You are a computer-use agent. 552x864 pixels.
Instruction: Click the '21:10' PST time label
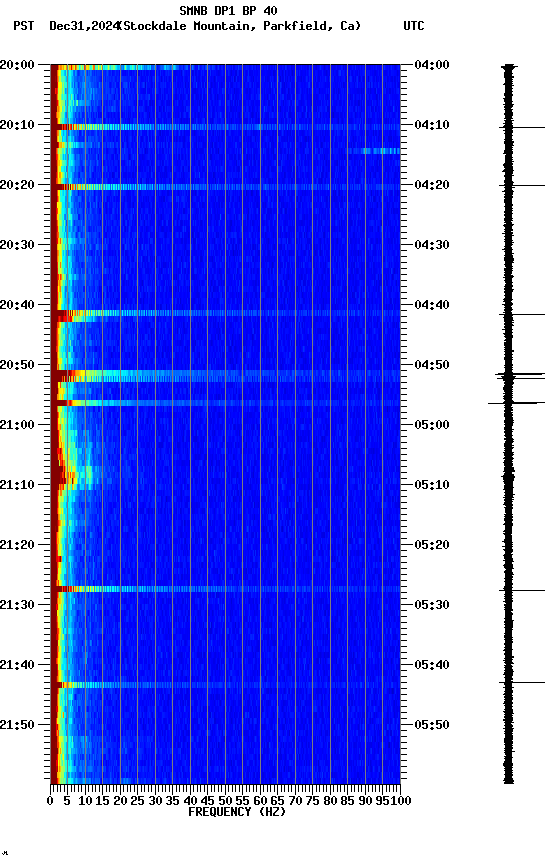click(x=17, y=485)
